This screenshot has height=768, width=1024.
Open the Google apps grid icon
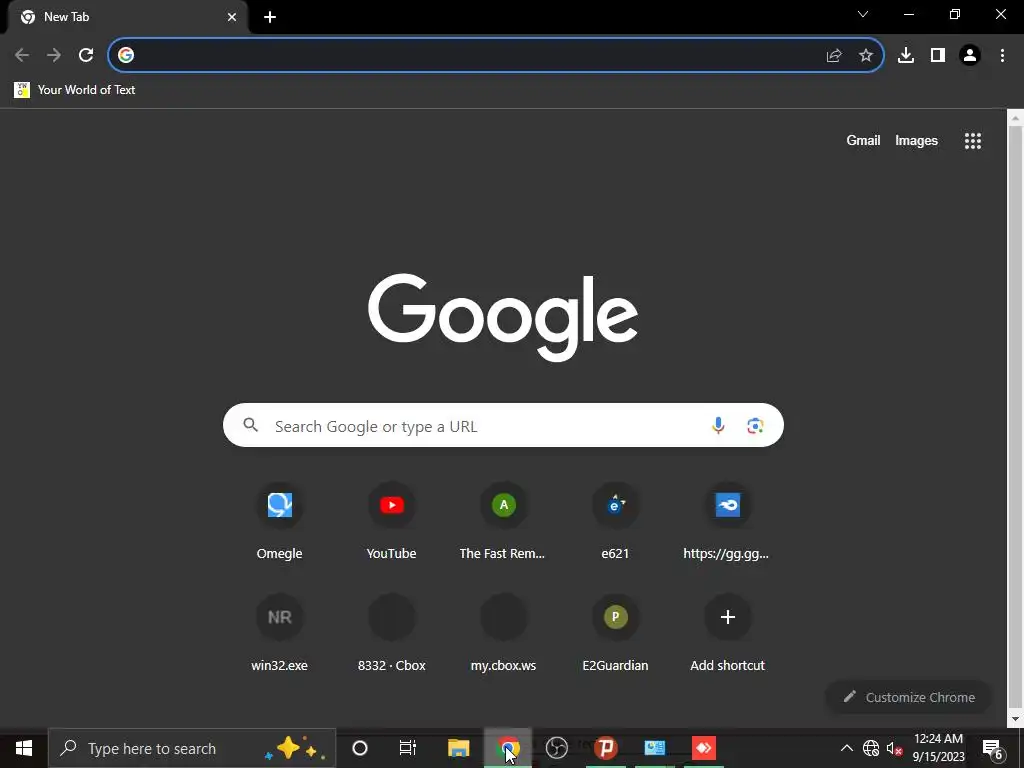point(973,140)
